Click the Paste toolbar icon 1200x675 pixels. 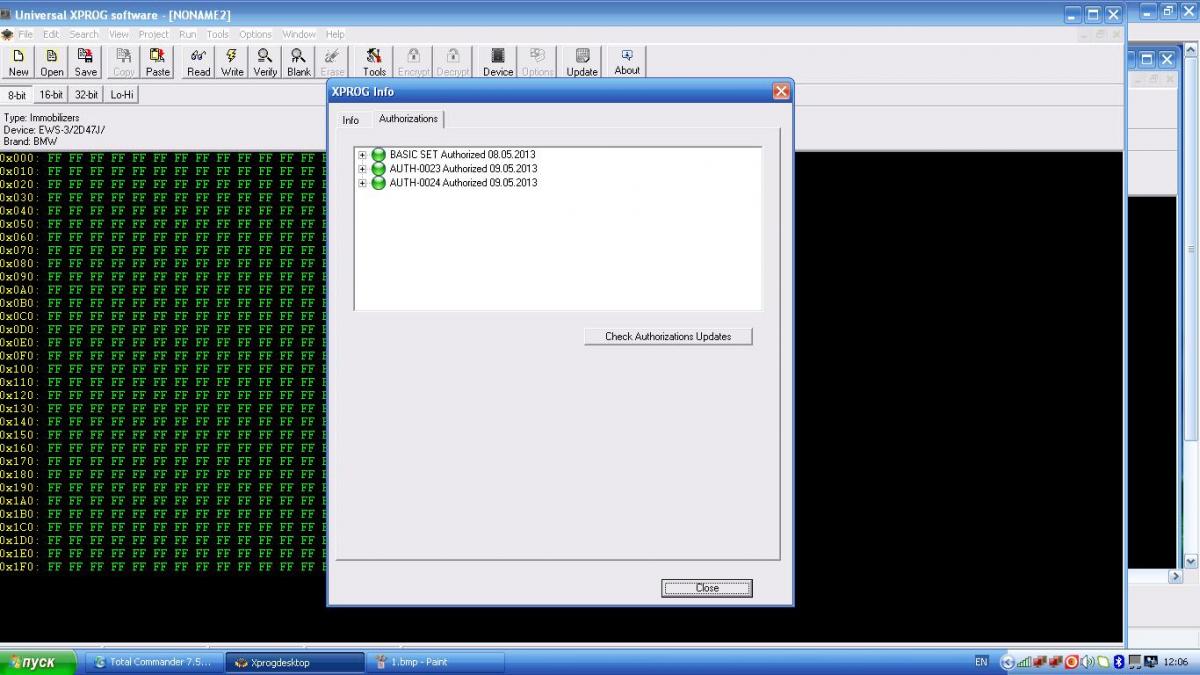point(158,62)
